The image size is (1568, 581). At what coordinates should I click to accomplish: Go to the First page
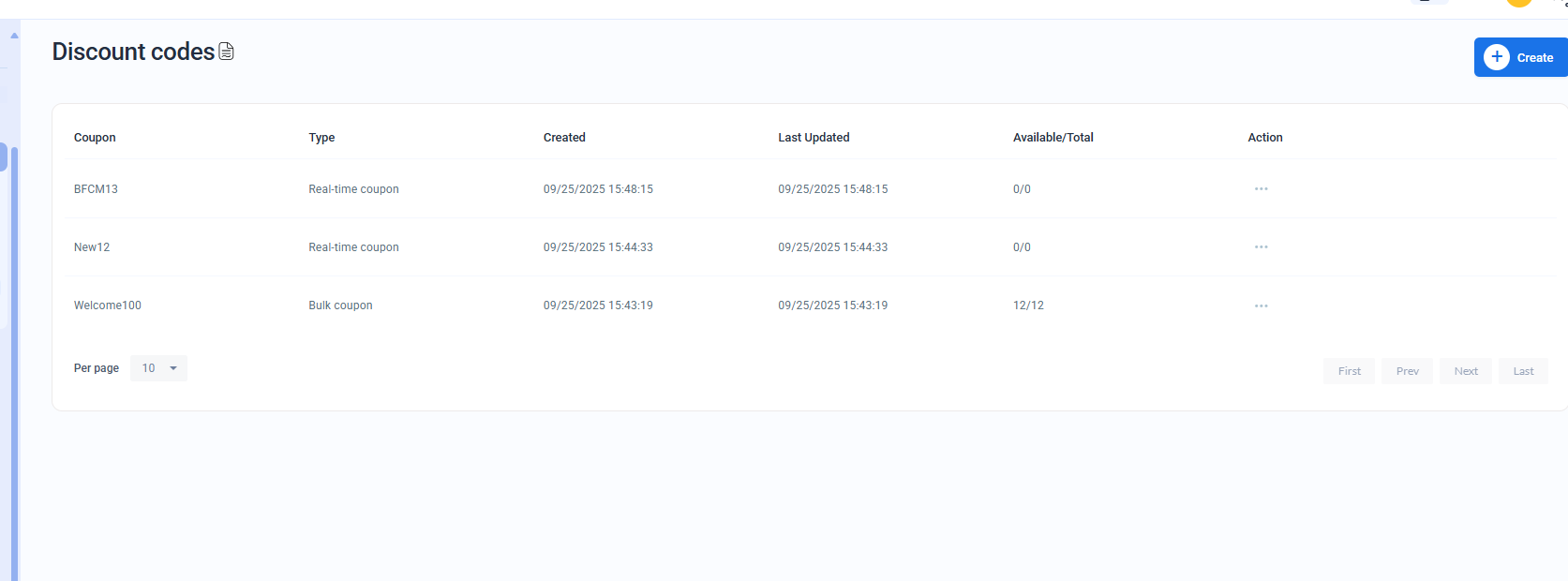point(1349,371)
